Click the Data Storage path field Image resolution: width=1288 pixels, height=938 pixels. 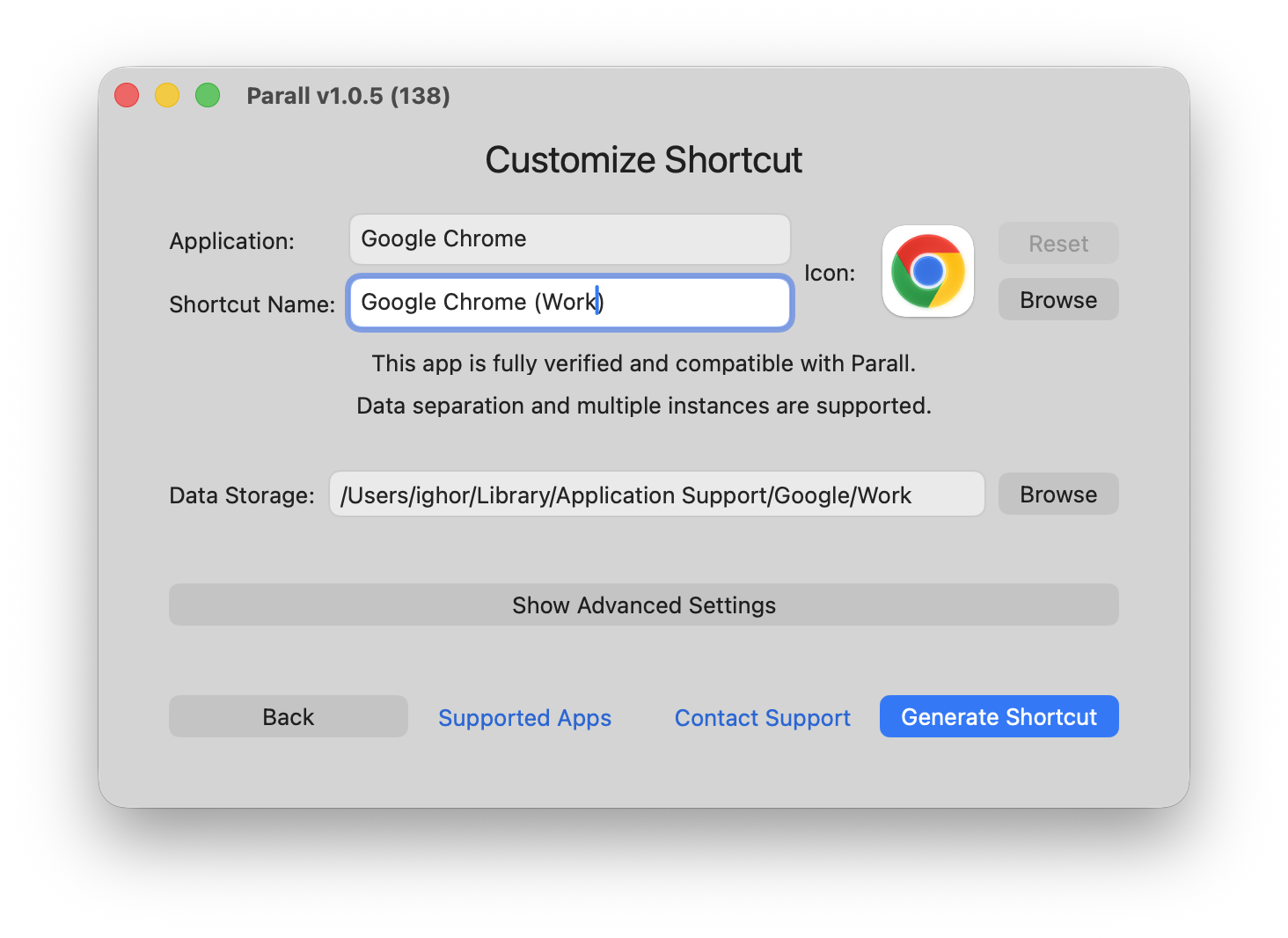click(656, 494)
